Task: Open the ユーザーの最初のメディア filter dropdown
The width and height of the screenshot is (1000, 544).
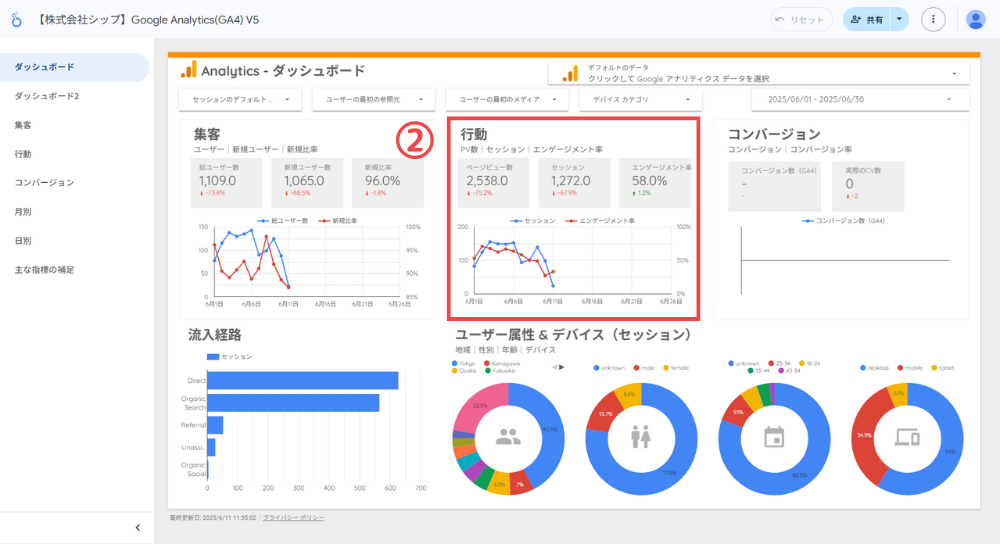Action: click(x=507, y=99)
